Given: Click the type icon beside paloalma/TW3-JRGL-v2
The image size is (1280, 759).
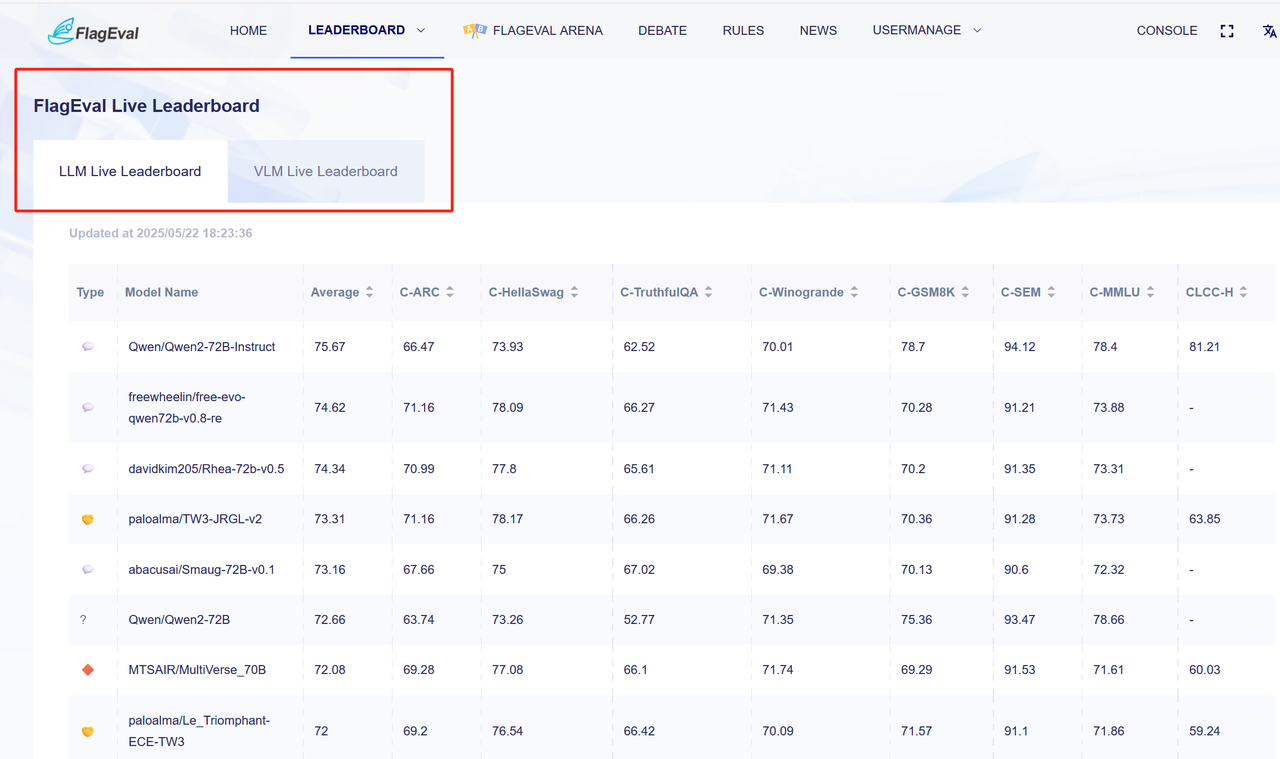Looking at the screenshot, I should coord(88,520).
